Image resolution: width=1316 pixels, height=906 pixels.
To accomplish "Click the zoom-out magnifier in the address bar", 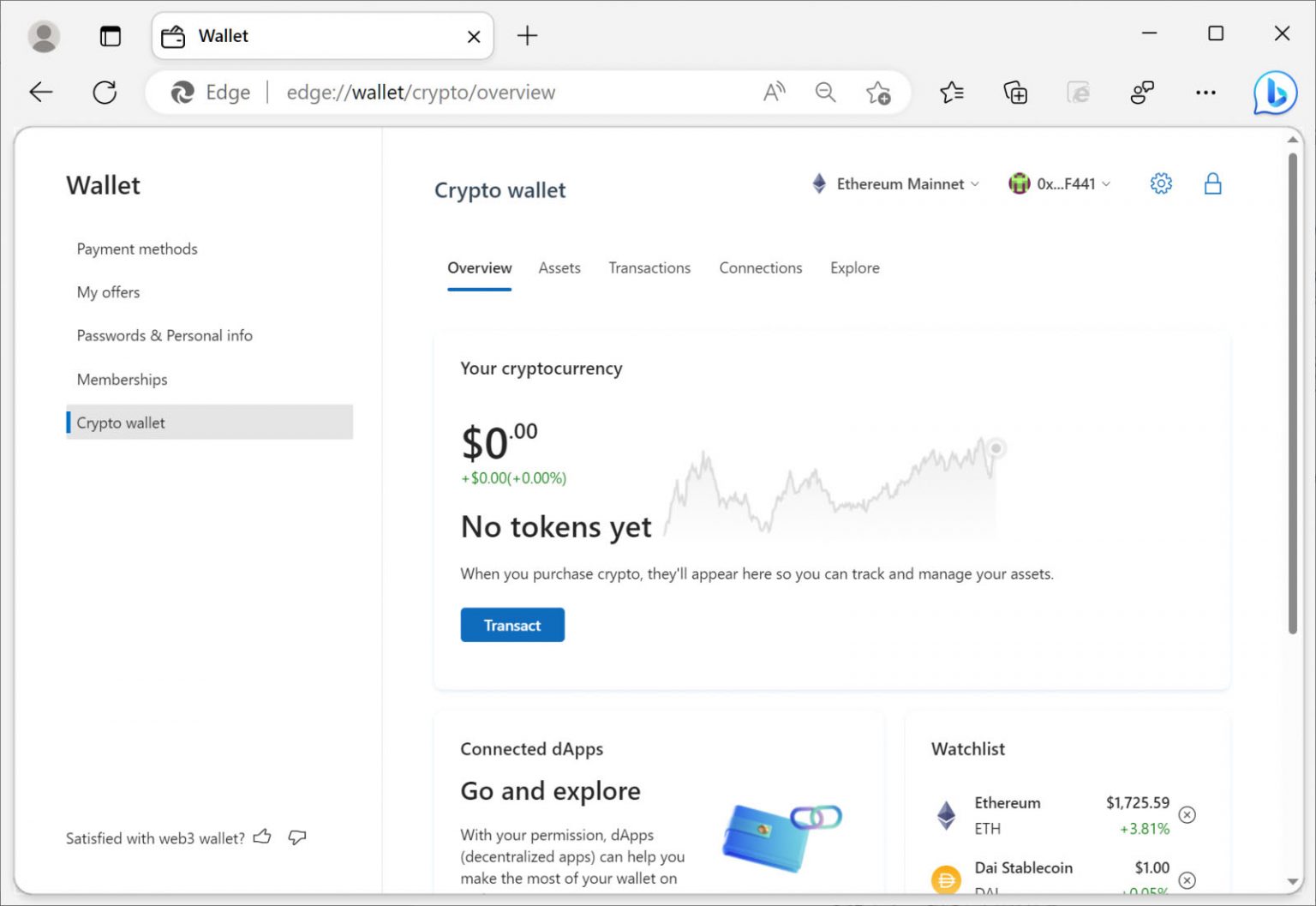I will click(825, 91).
